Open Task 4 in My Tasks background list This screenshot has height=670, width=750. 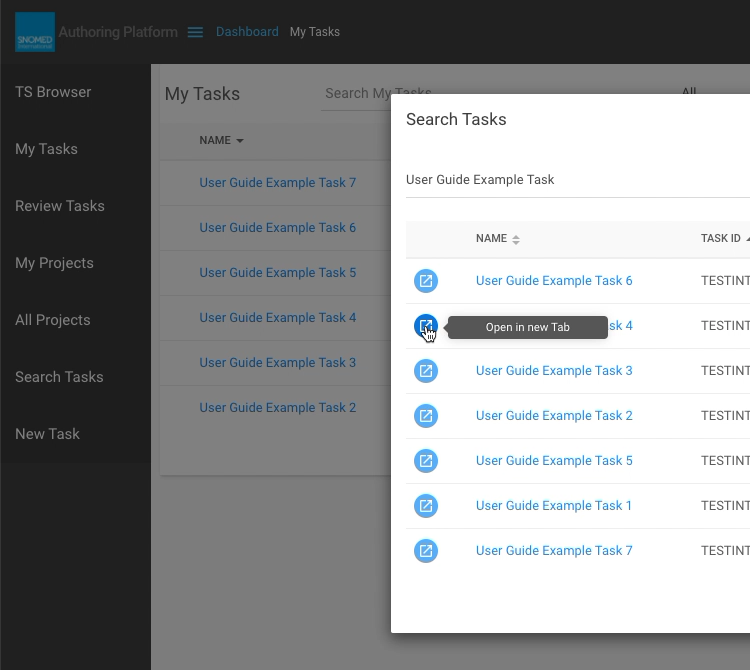click(x=277, y=318)
